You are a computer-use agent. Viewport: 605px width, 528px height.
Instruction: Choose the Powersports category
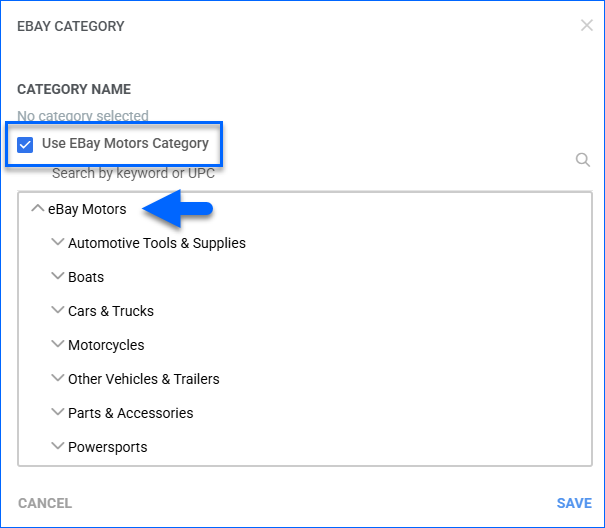(108, 447)
